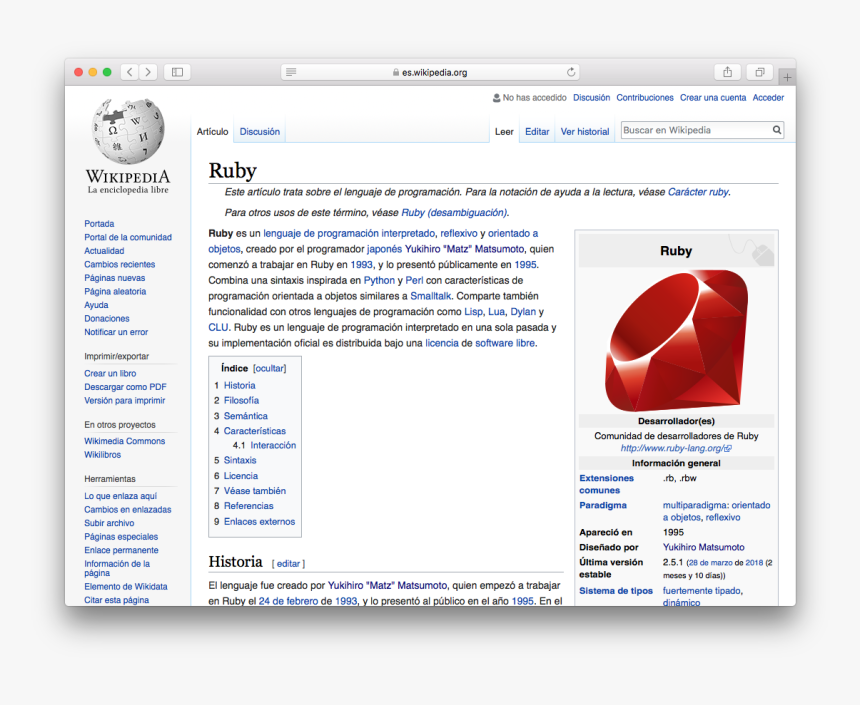
Task: Click the padlock icon beside es.wikipedia.org
Action: 397,71
